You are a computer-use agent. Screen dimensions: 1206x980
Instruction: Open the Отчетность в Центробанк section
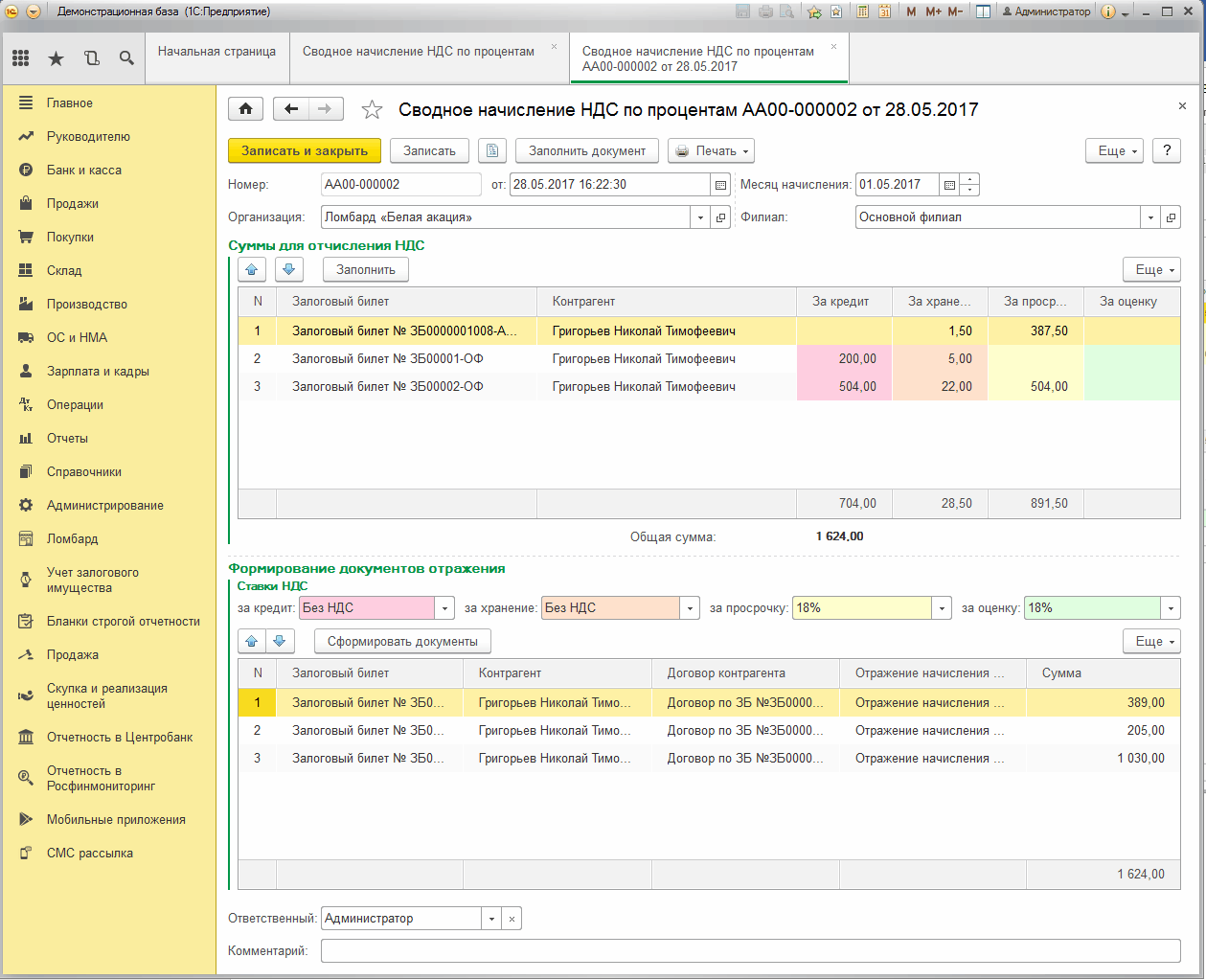pyautogui.click(x=120, y=738)
